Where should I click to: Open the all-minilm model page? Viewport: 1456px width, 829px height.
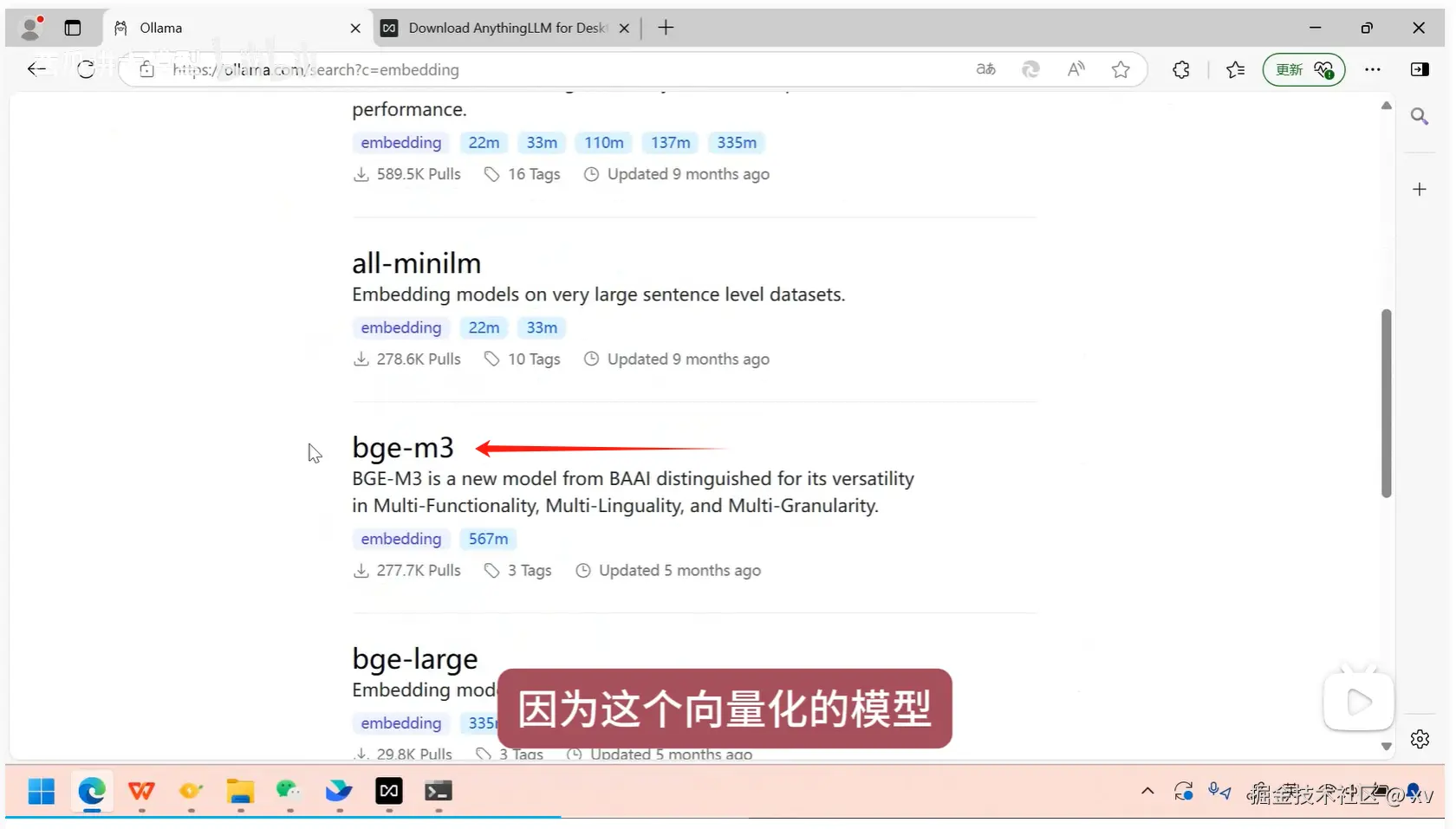416,263
